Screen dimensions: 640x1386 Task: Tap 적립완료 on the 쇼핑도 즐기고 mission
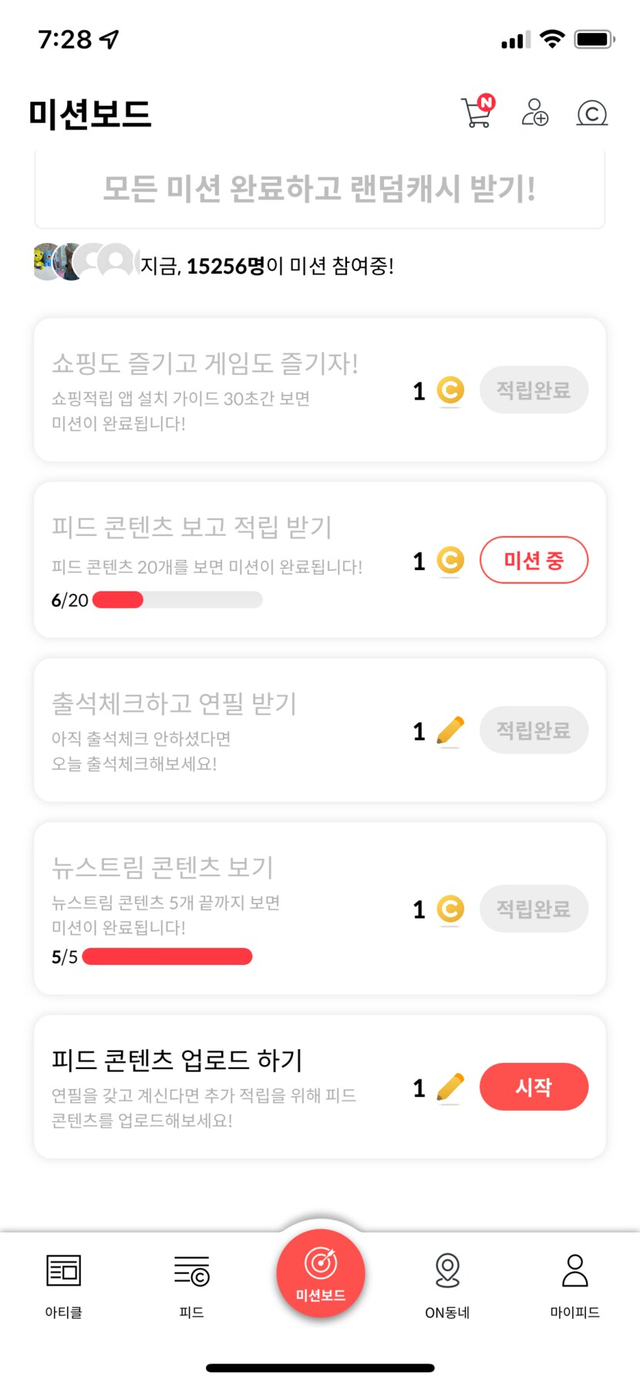pyautogui.click(x=534, y=390)
